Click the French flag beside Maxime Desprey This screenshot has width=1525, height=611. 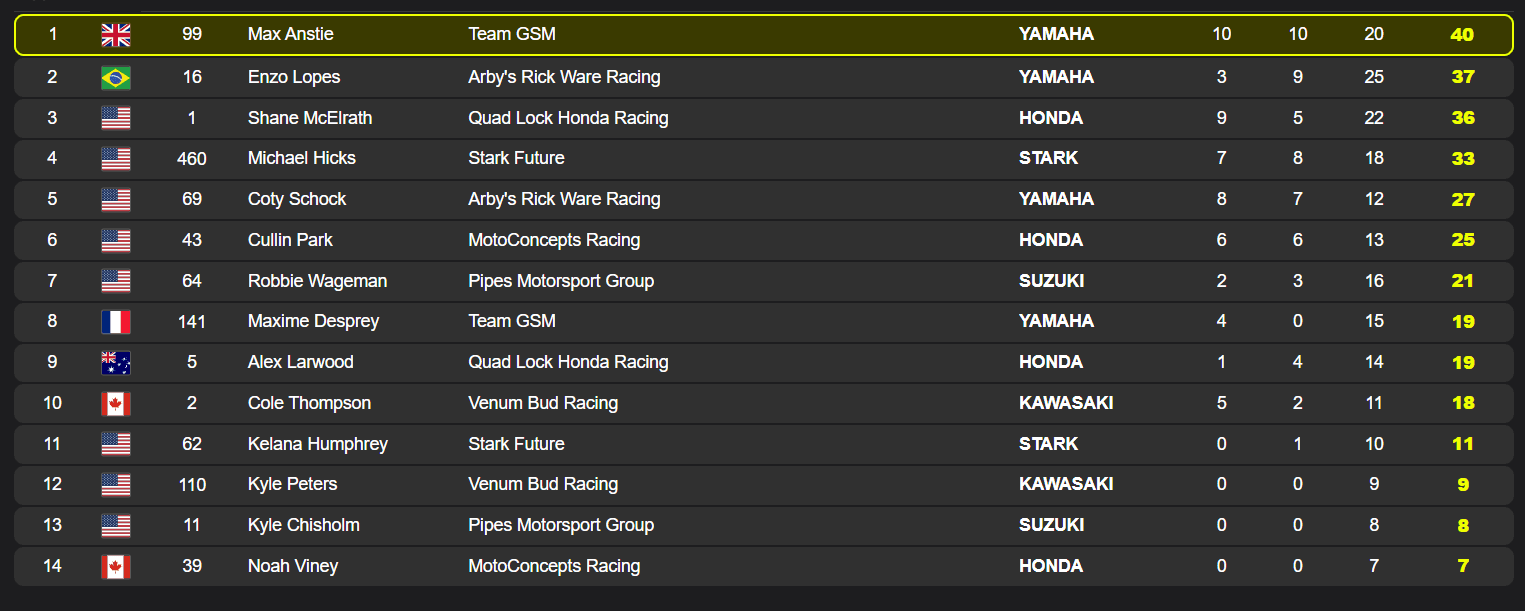coord(116,322)
